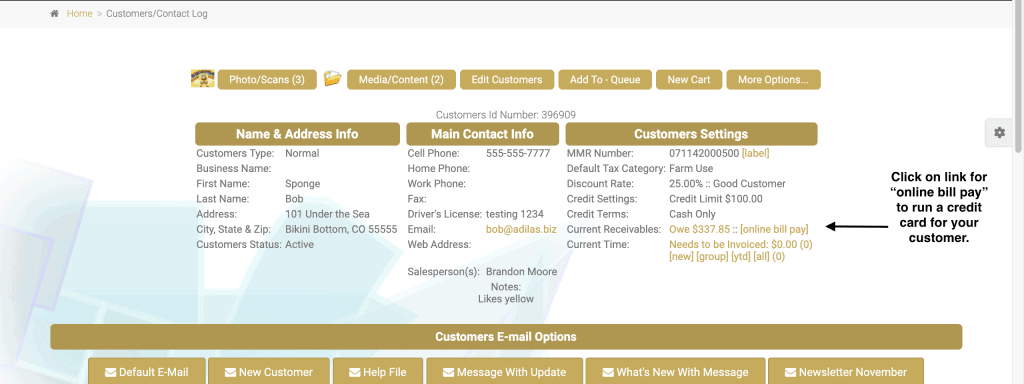Click the [group] time link
Image resolution: width=1024 pixels, height=384 pixels.
click(712, 257)
